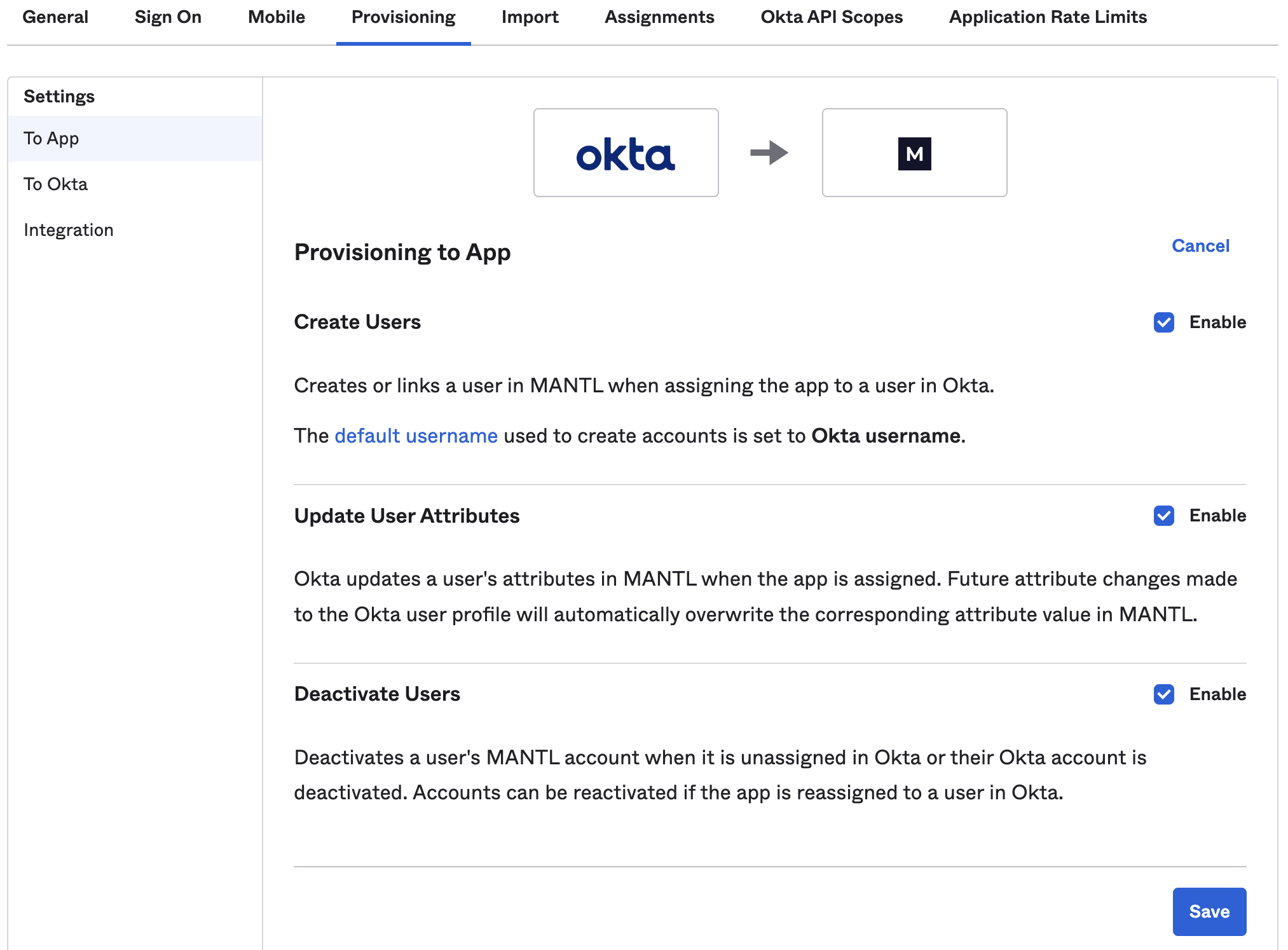
Task: Uncheck Enable for Create Users
Action: pyautogui.click(x=1164, y=322)
